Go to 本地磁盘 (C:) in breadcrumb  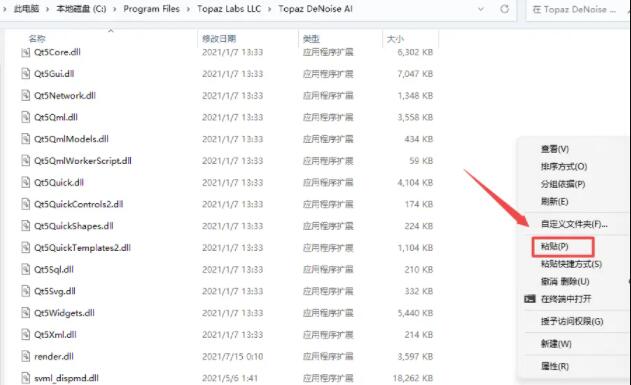click(81, 9)
